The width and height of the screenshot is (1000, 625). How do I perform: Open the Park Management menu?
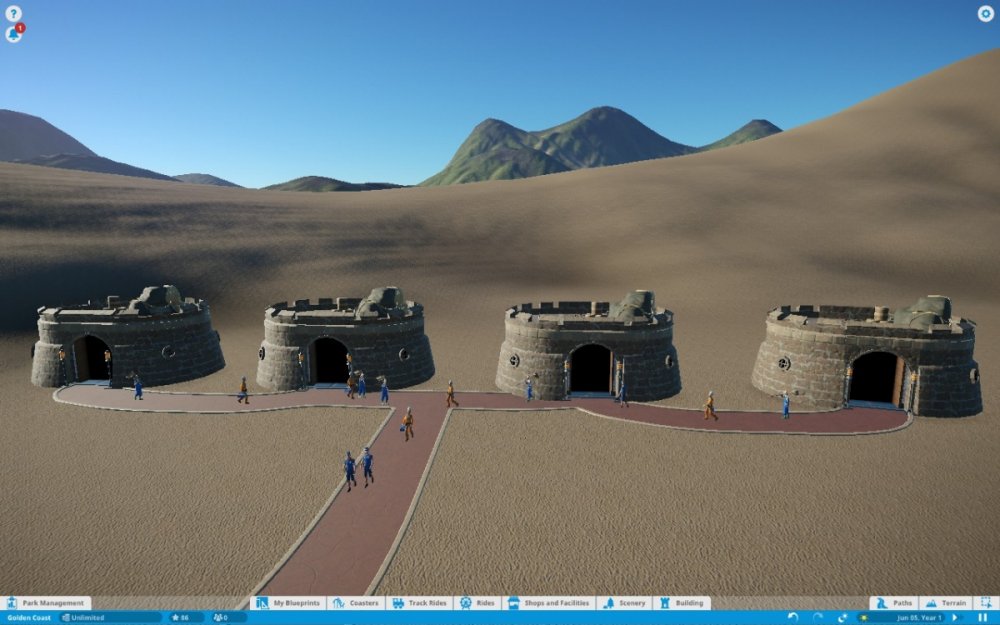(47, 603)
